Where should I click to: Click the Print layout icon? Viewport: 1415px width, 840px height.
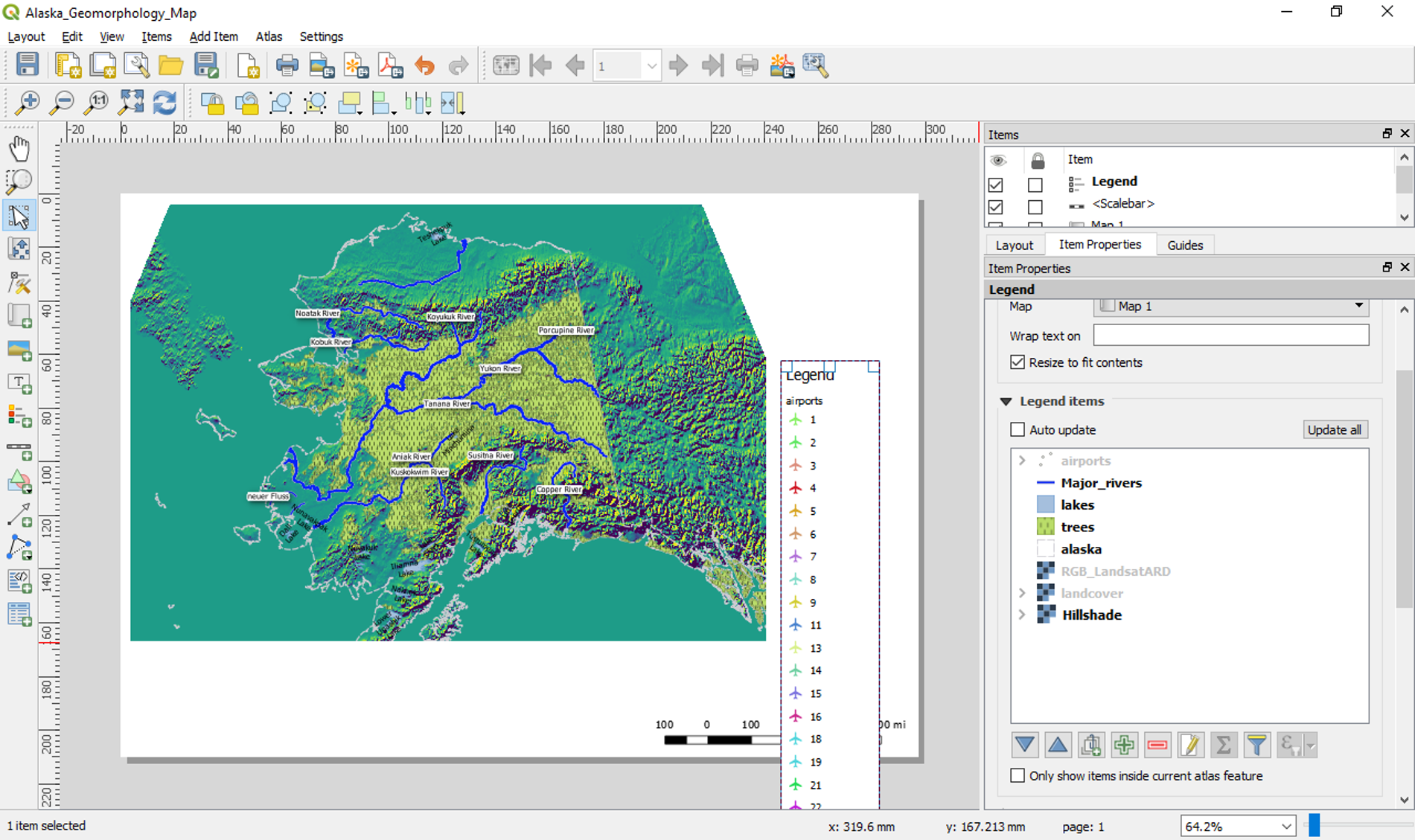[x=287, y=65]
